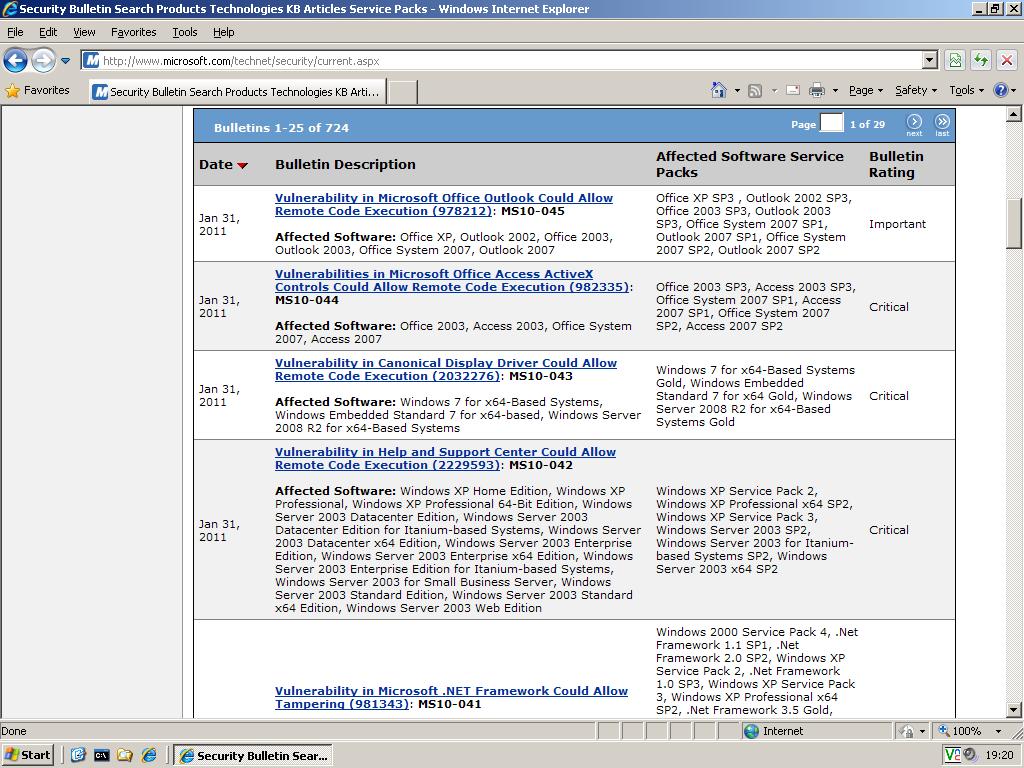Expand the address bar history dropdown
Image resolution: width=1024 pixels, height=768 pixels.
[930, 61]
